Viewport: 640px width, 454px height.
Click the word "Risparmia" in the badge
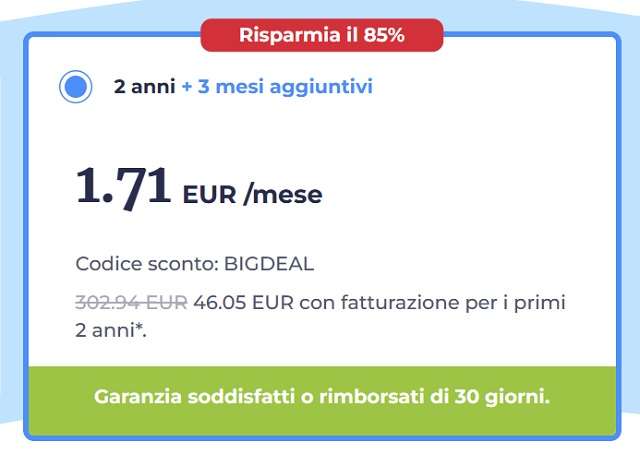pos(285,35)
